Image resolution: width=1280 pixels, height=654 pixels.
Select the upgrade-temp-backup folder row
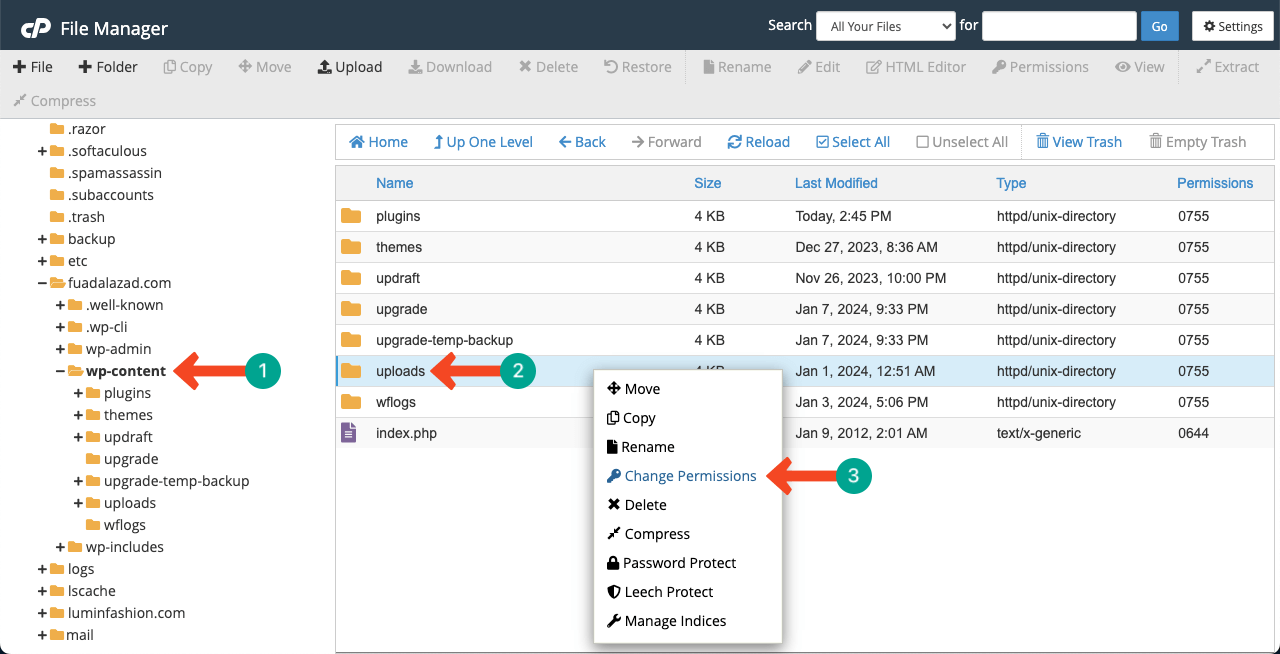(807, 340)
